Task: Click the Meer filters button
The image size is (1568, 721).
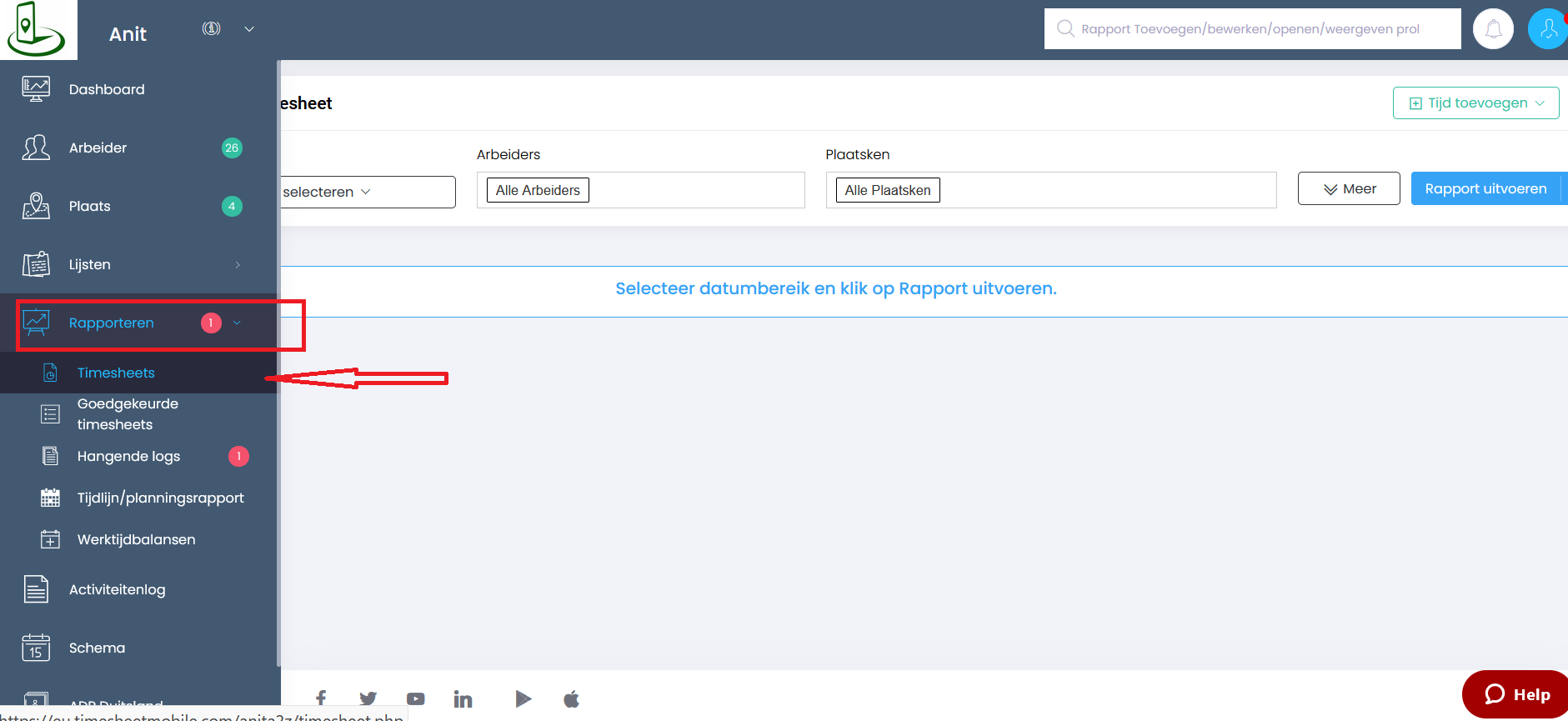Action: click(1348, 189)
